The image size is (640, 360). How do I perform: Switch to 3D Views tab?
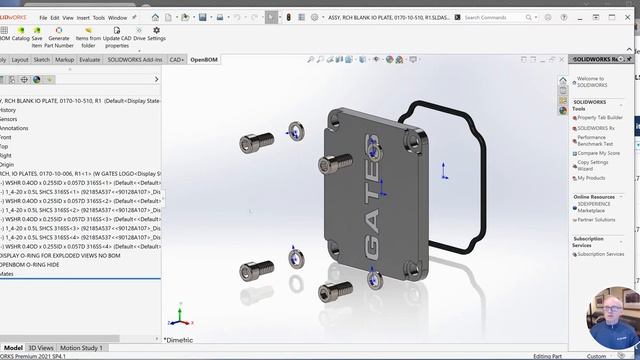pos(40,348)
